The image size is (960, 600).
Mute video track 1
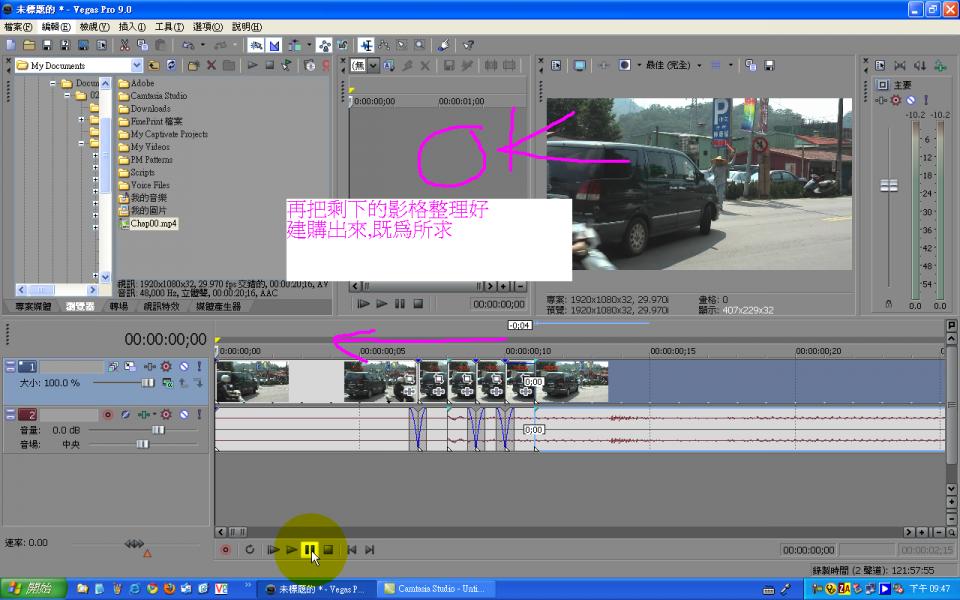[x=183, y=367]
